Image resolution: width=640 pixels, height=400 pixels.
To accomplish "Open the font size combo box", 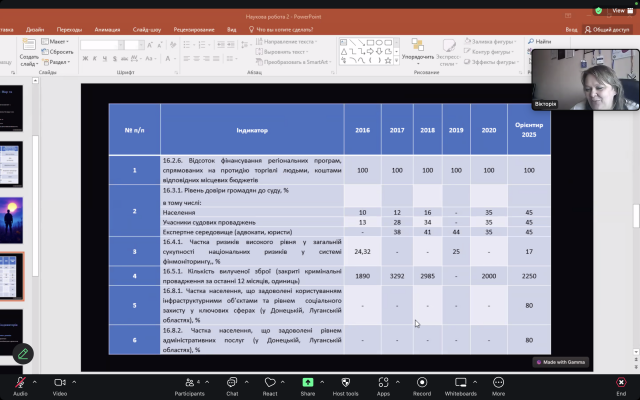I will click(x=134, y=44).
